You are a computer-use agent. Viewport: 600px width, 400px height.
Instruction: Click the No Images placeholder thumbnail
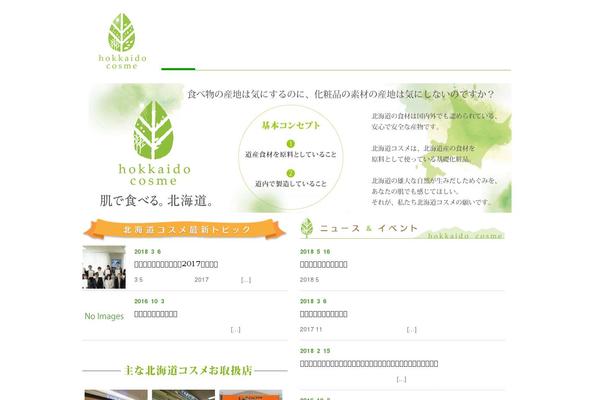pyautogui.click(x=104, y=316)
